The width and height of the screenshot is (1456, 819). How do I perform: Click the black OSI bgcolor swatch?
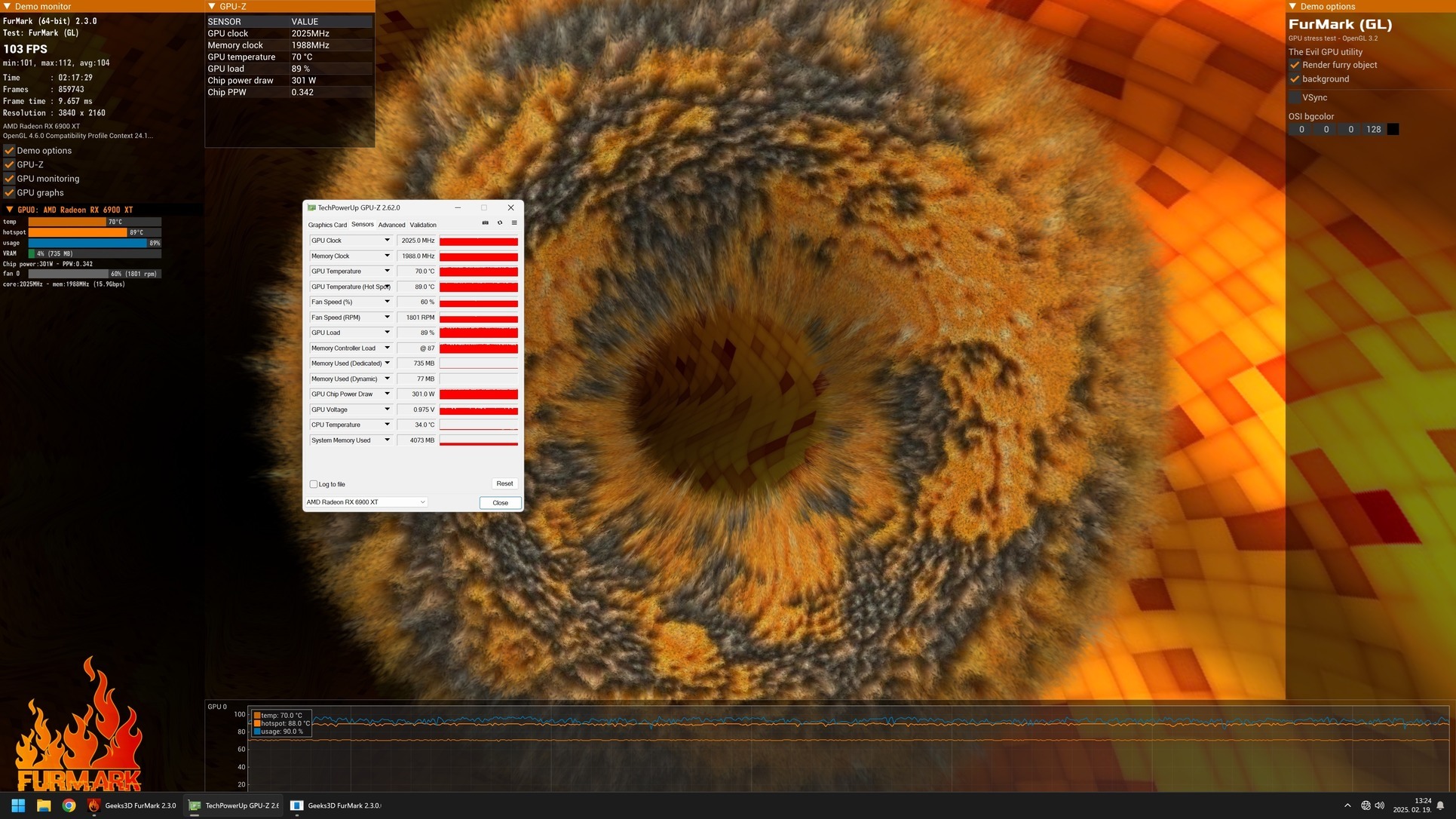click(x=1393, y=130)
